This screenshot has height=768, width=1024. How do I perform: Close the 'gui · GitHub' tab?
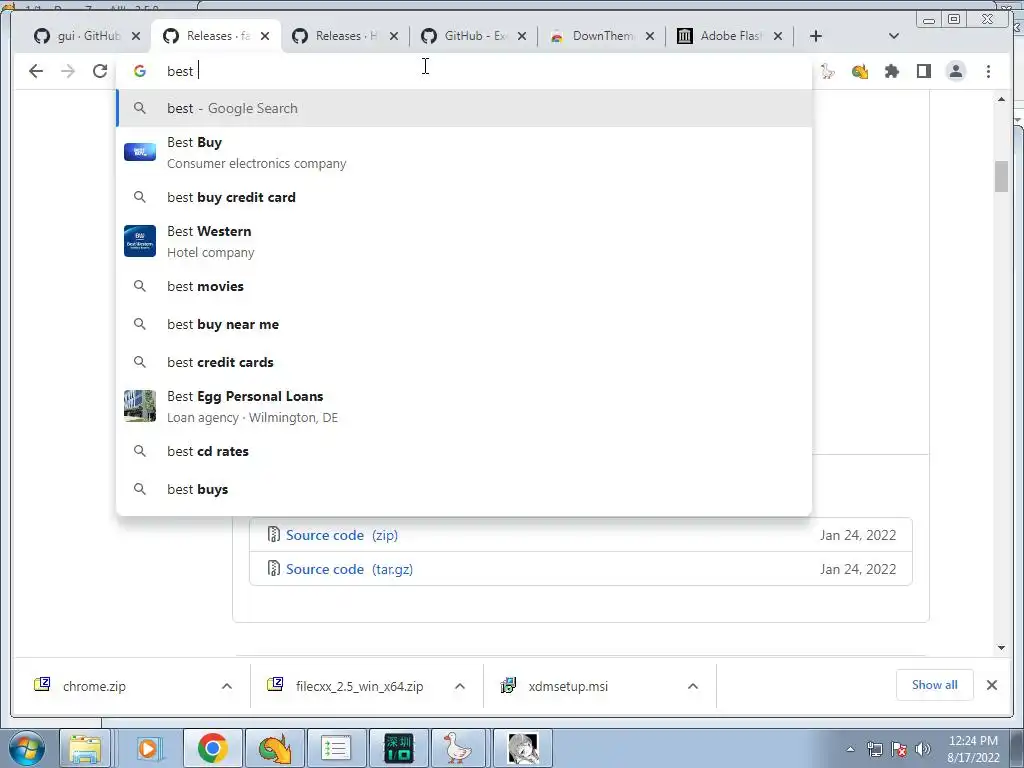point(136,36)
